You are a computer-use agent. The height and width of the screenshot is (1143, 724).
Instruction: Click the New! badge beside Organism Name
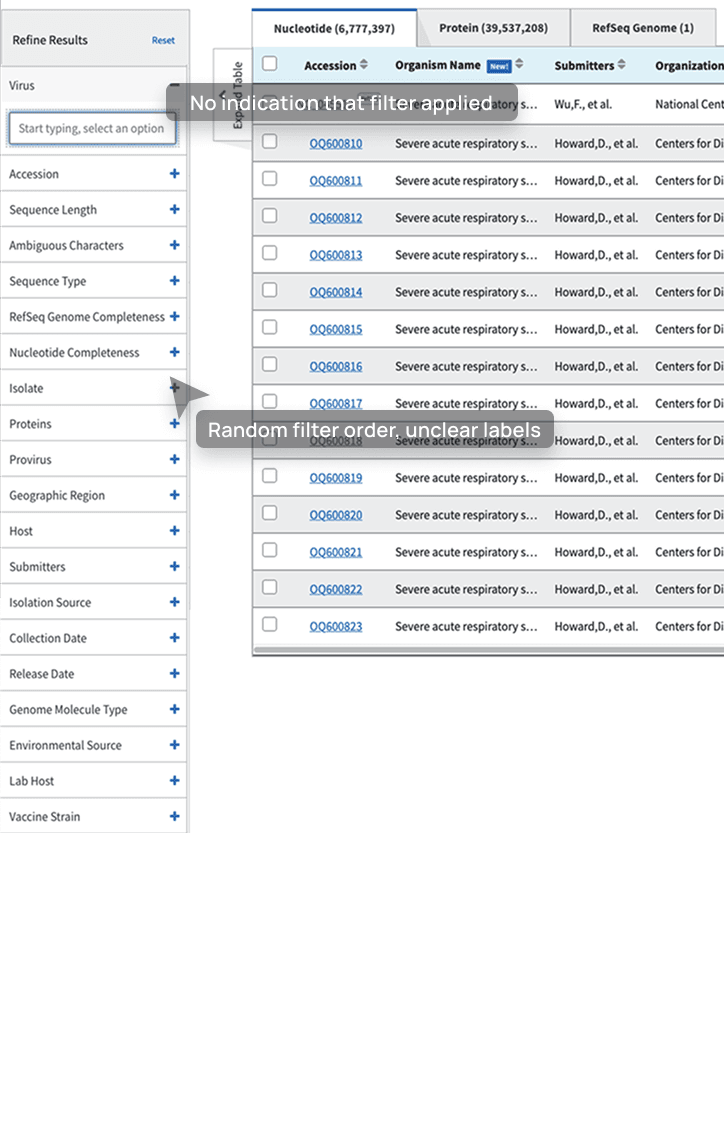499,66
